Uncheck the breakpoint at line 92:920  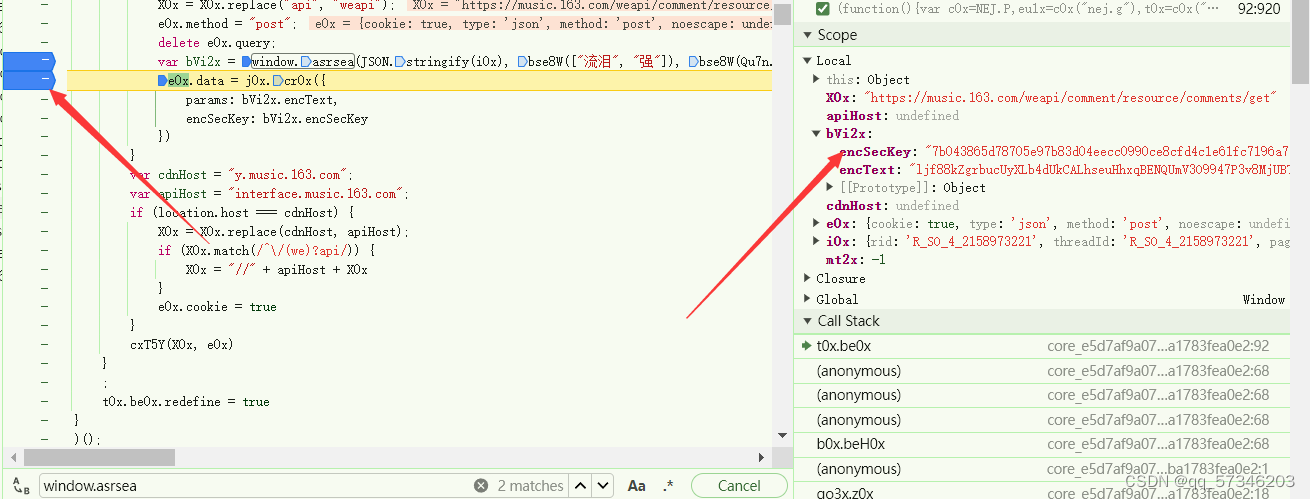[822, 8]
